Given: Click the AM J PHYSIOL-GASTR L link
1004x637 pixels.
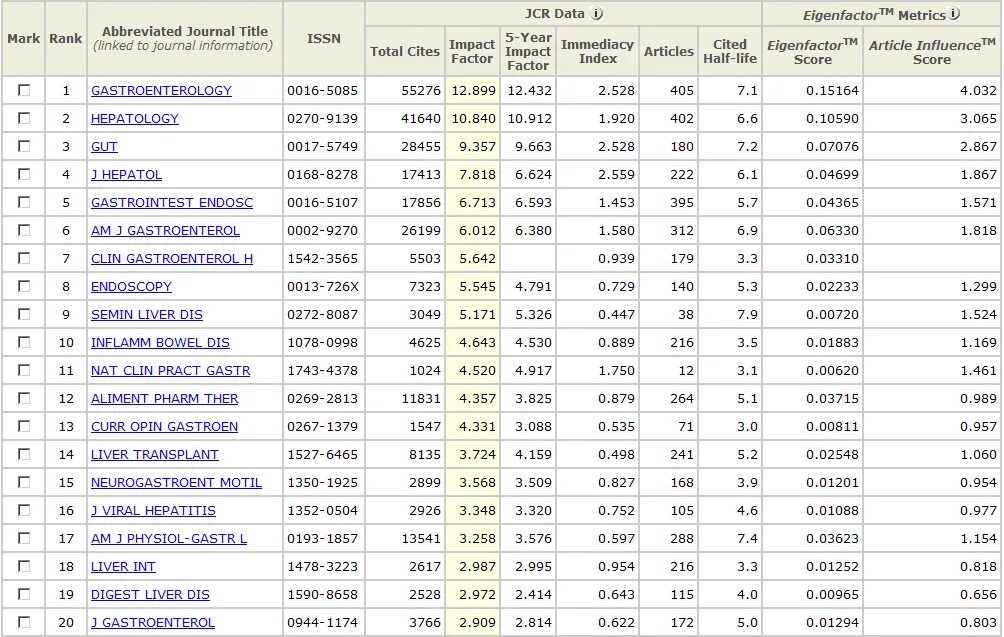Looking at the screenshot, I should click(x=169, y=539).
